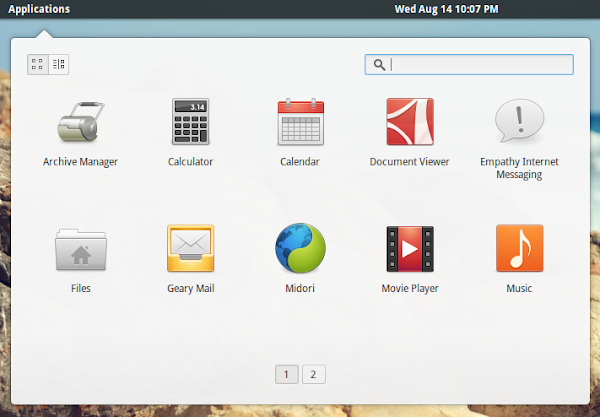This screenshot has width=600, height=417.
Task: Click the "Movie Player" label
Action: pos(410,288)
